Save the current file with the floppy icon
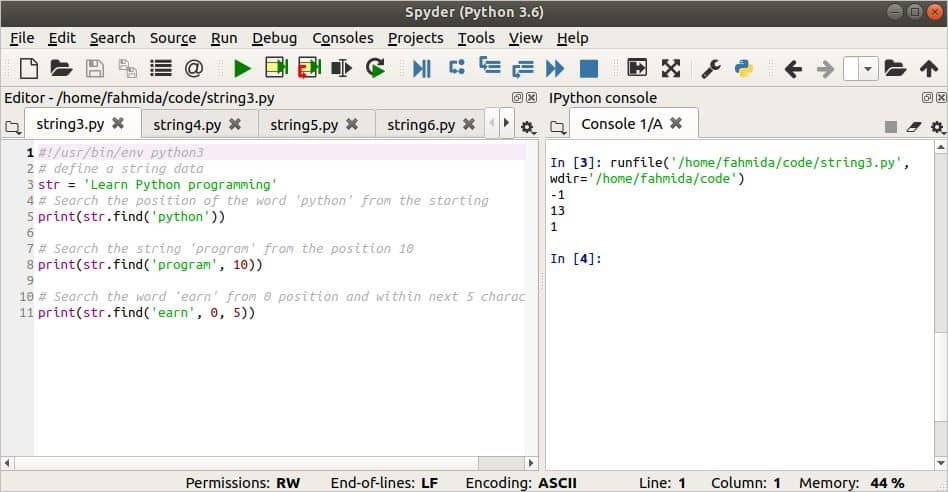The width and height of the screenshot is (948, 492). coord(94,68)
